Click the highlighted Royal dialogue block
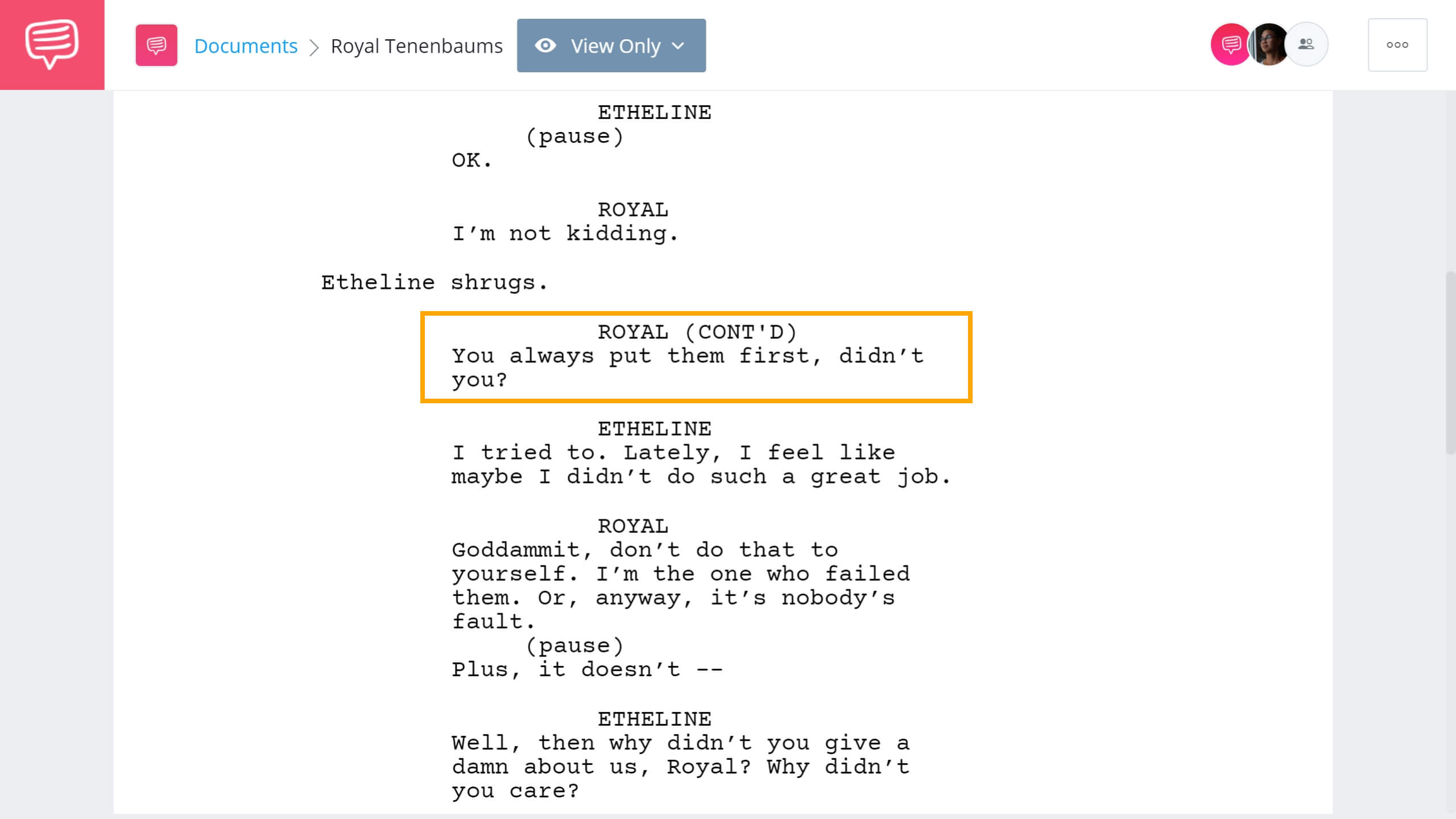Screen dimensions: 1456x819 695,357
